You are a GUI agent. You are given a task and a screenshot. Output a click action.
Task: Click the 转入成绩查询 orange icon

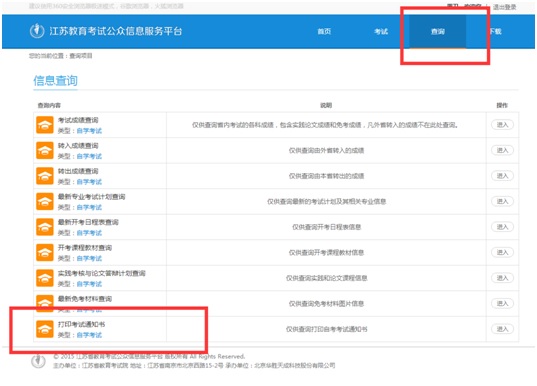45,151
